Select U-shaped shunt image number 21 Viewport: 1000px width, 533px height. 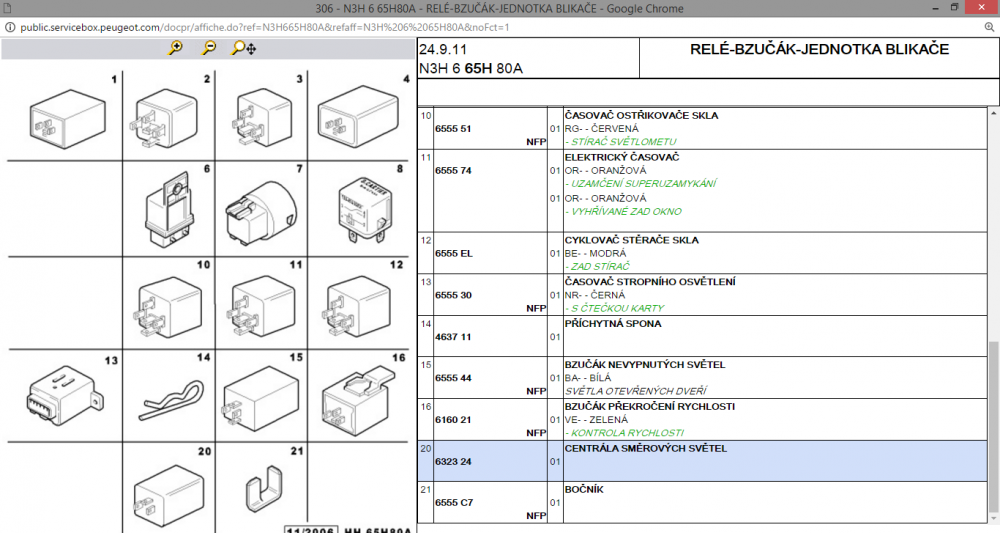click(x=264, y=489)
